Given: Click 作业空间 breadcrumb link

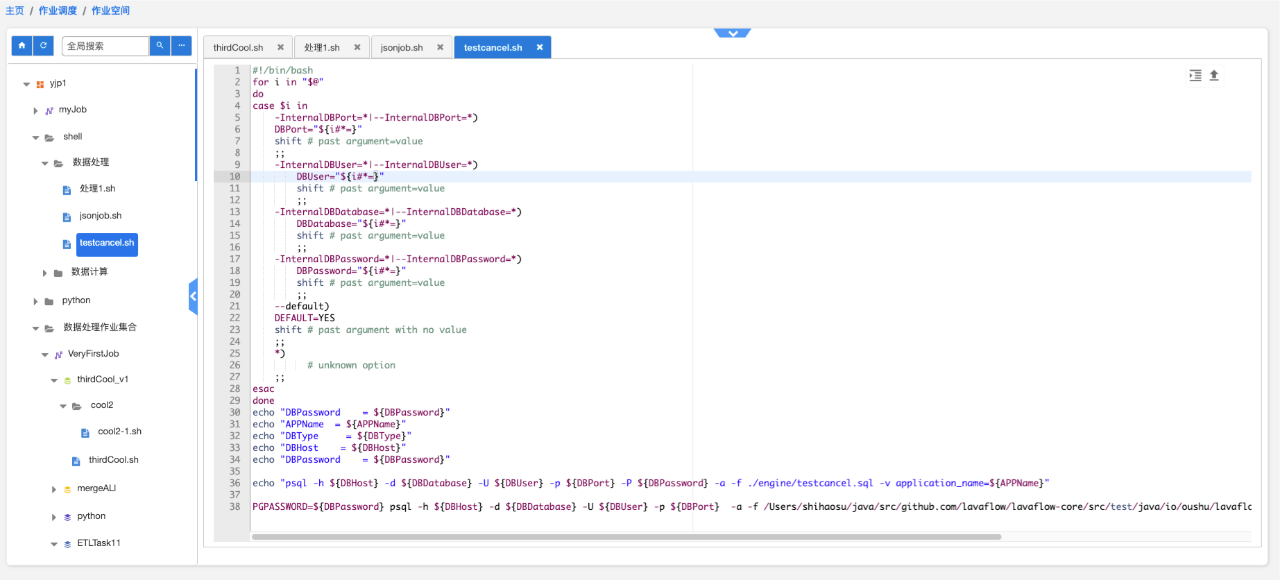Looking at the screenshot, I should coord(110,10).
